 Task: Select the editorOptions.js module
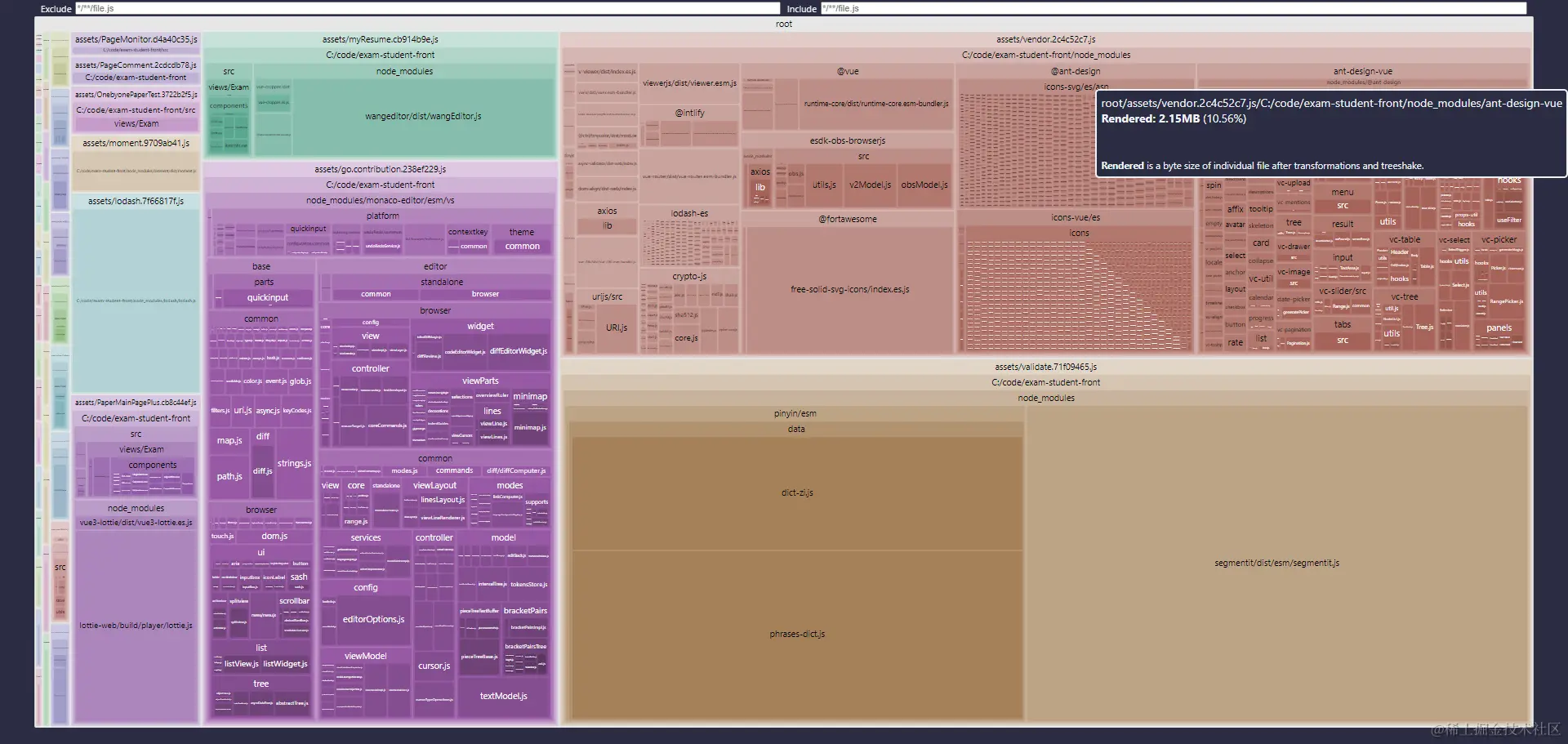373,619
